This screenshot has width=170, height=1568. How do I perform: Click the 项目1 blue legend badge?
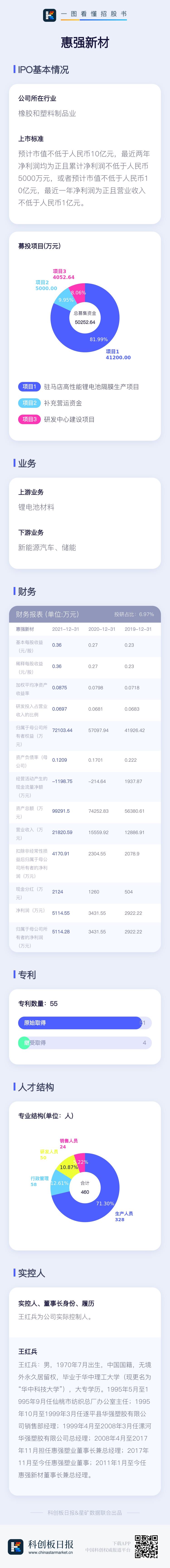(x=29, y=386)
